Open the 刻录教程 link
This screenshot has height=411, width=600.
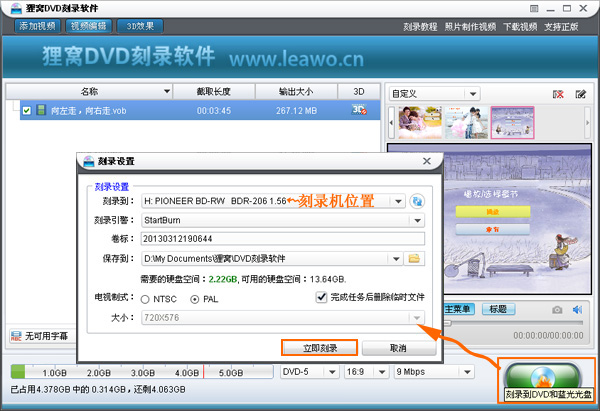click(420, 27)
